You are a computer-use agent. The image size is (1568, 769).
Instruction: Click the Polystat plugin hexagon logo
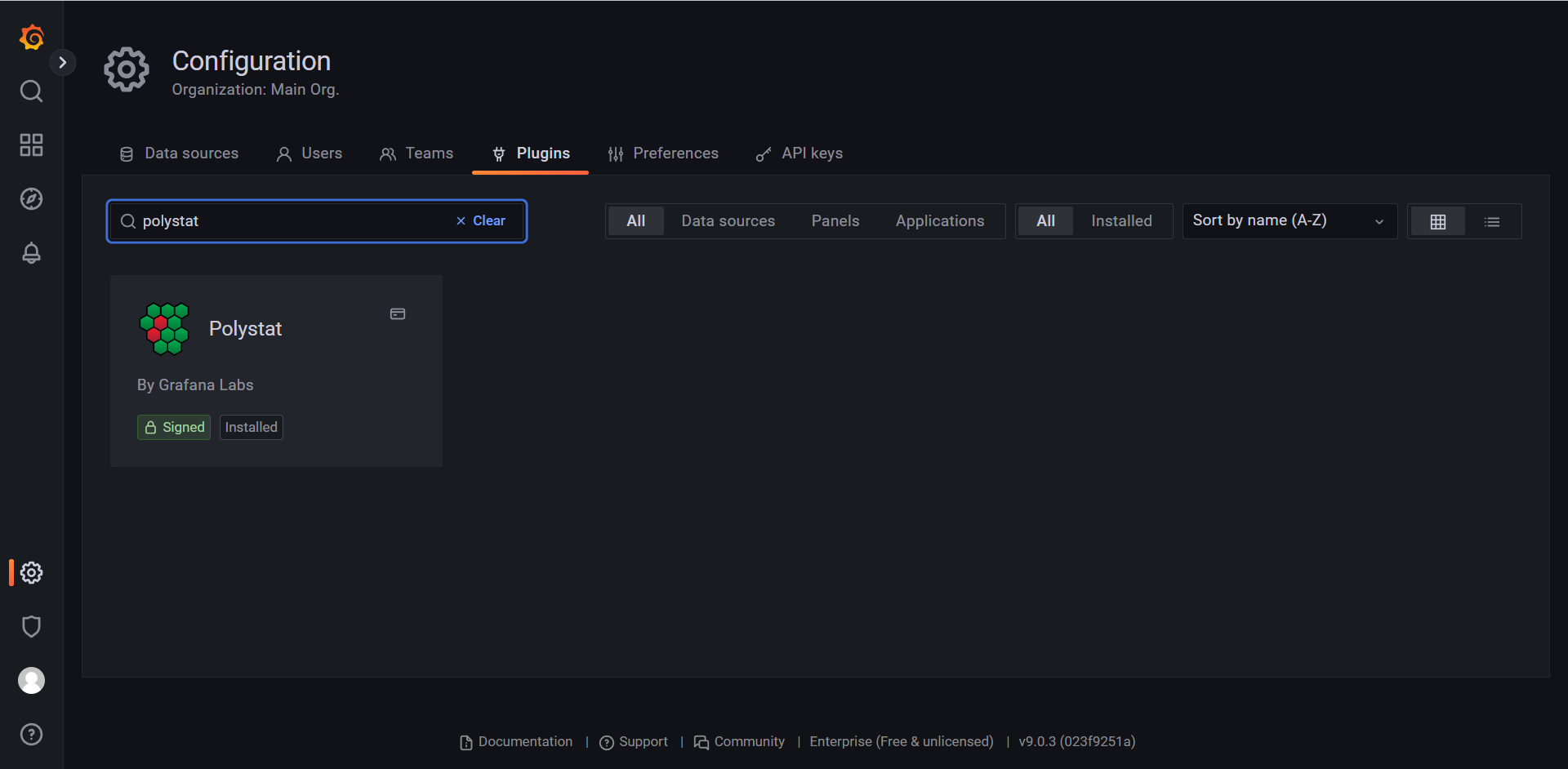164,329
